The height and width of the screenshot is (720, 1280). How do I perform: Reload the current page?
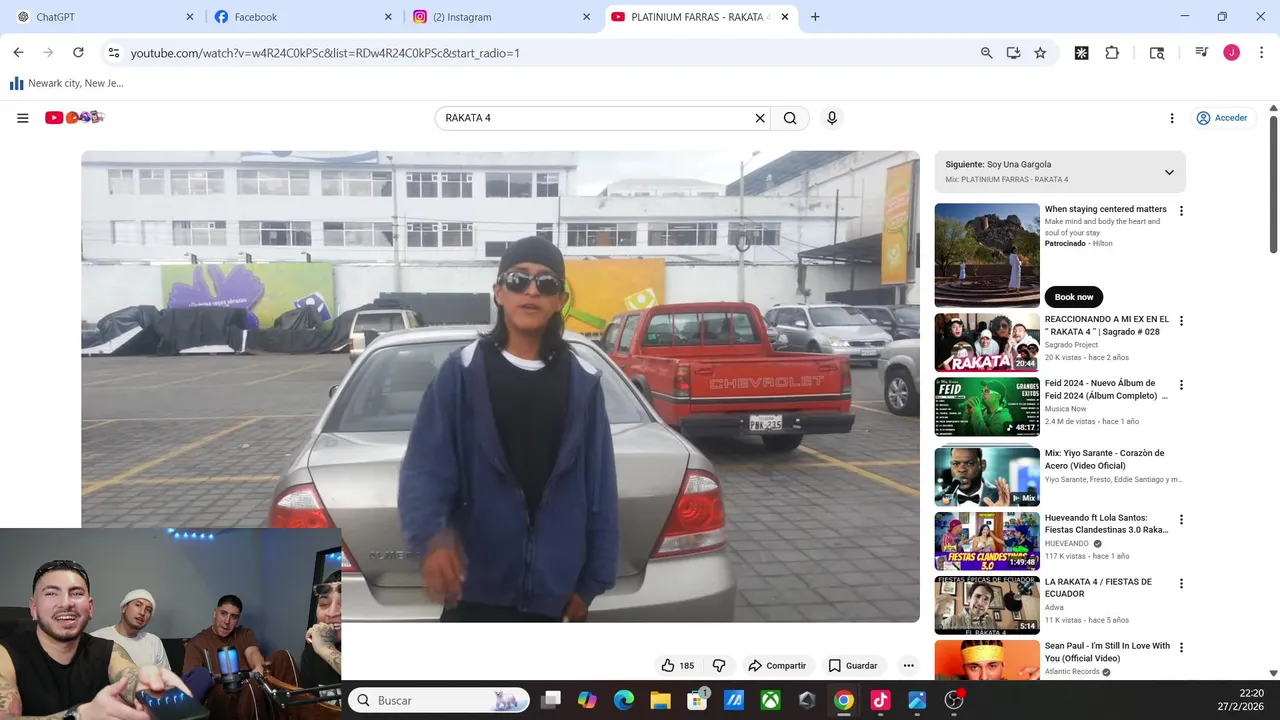(78, 53)
